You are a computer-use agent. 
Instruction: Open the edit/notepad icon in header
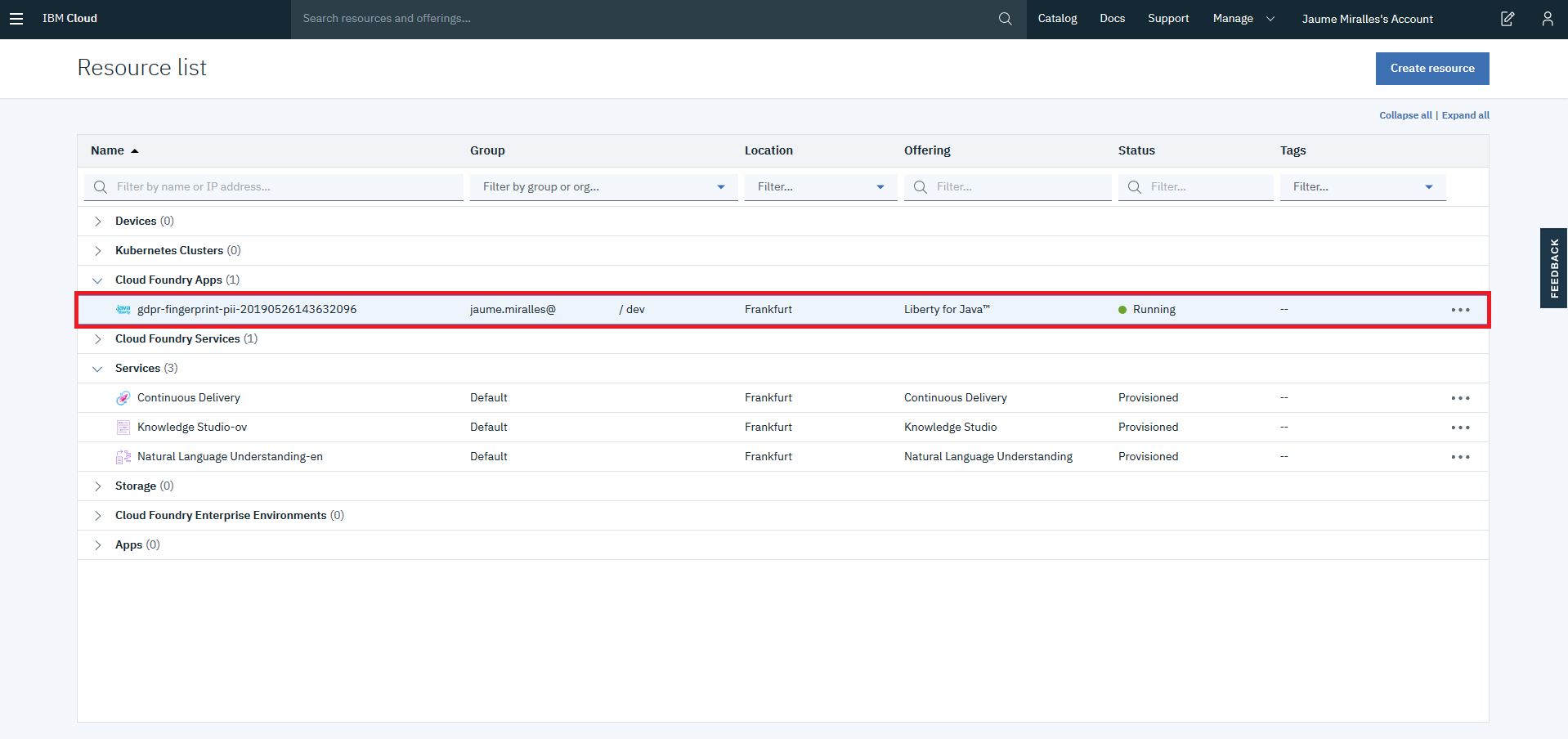(1508, 19)
